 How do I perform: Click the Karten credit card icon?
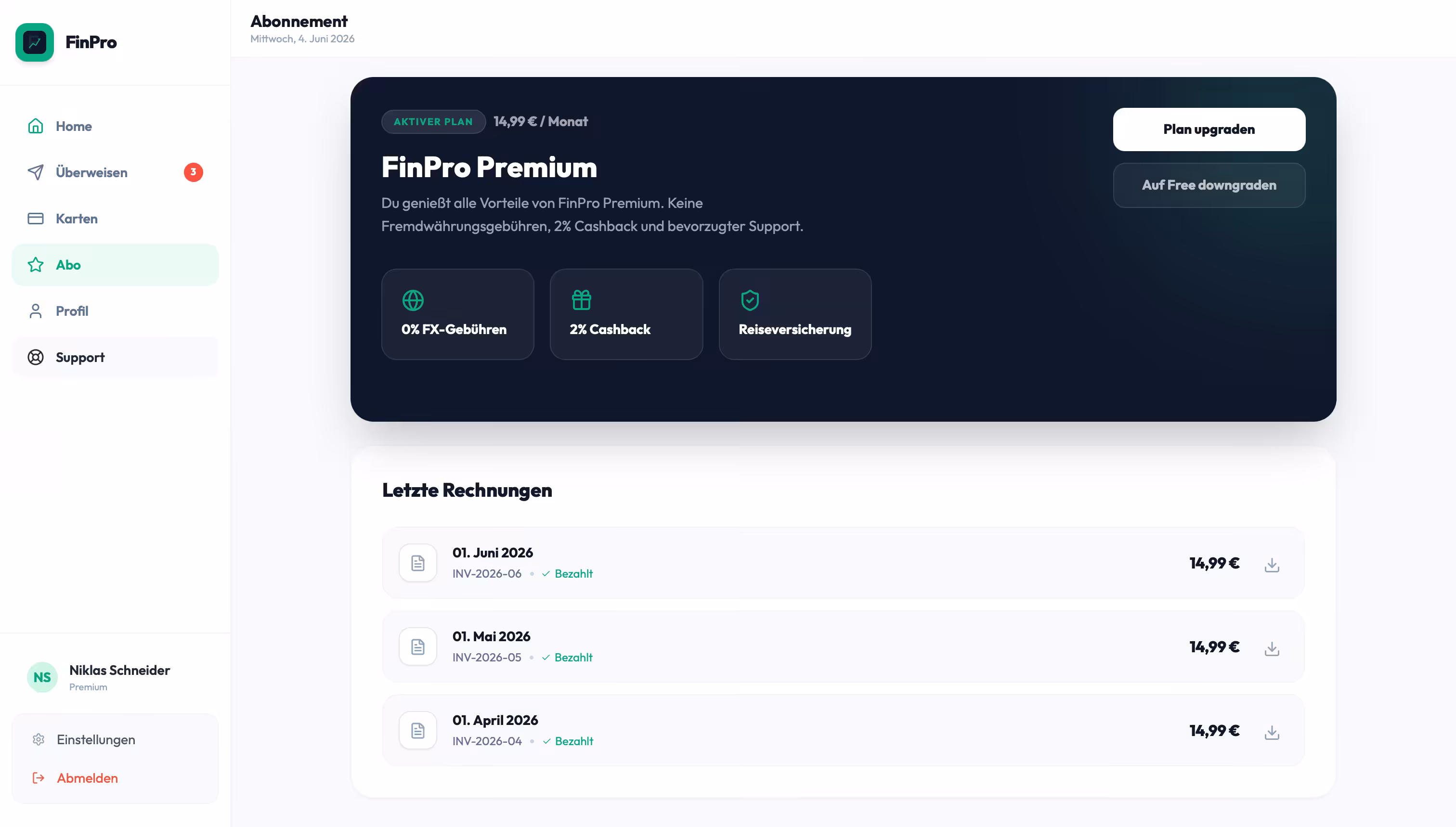(36, 219)
